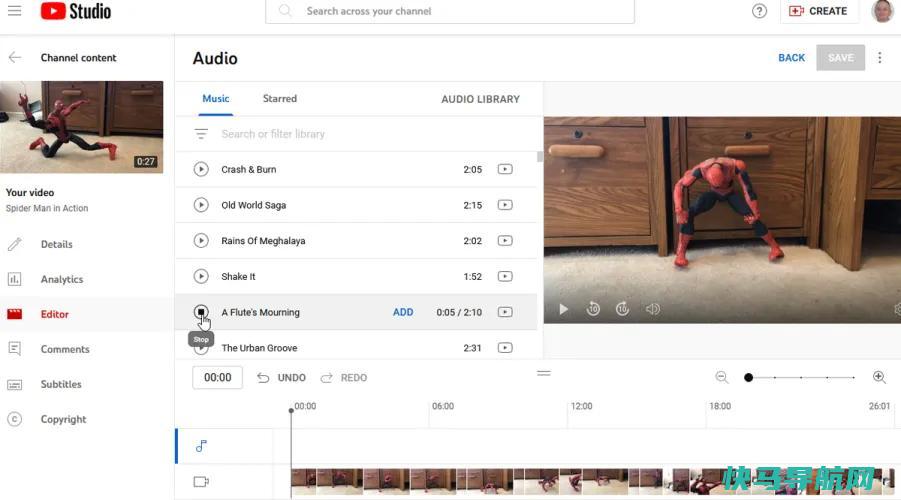Screen dimensions: 901x500
Task: Open the account avatar menu
Action: click(882, 11)
